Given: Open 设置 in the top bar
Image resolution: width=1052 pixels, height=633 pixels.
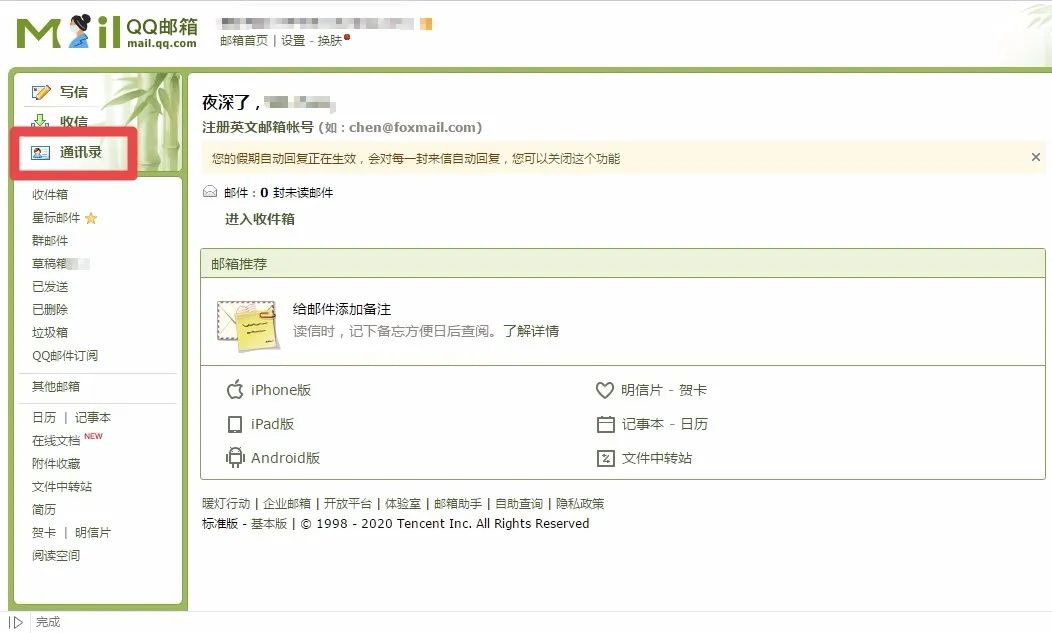Looking at the screenshot, I should pos(293,41).
